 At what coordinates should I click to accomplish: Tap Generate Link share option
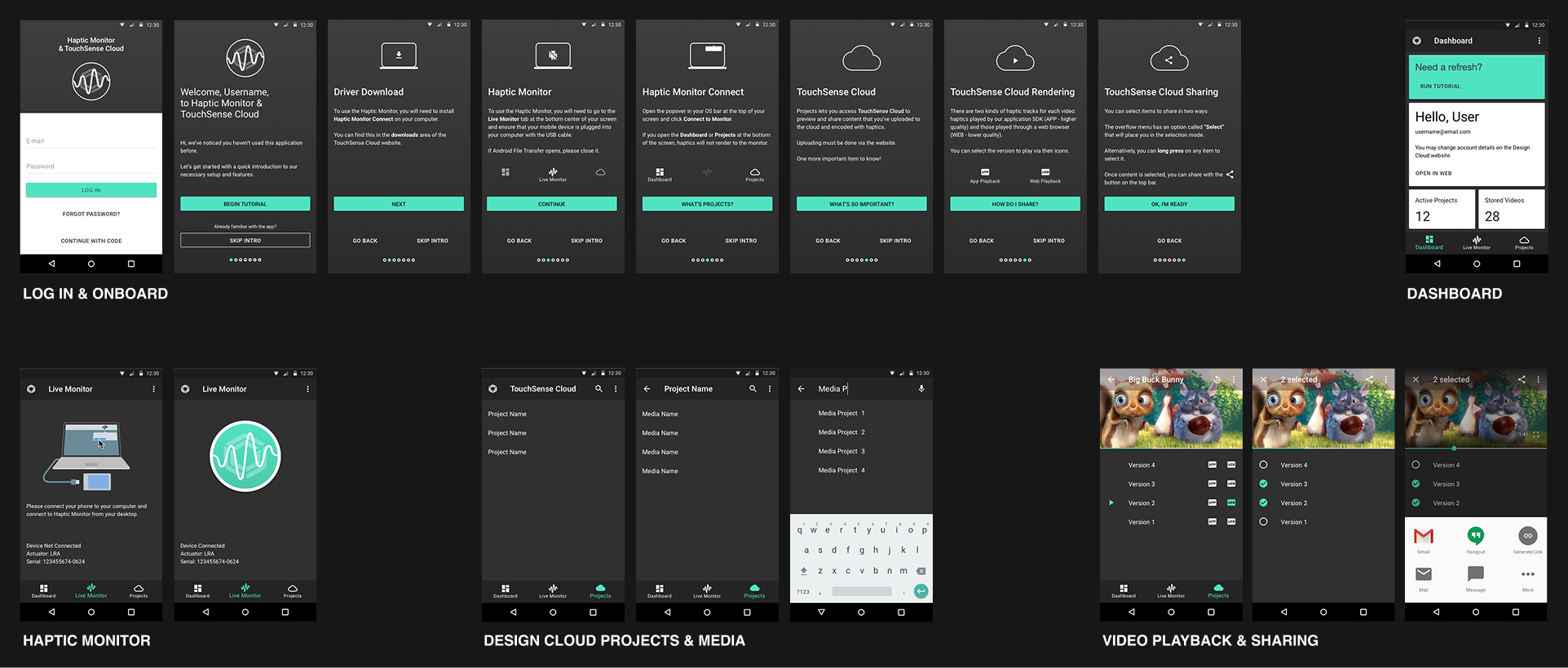coord(1528,539)
